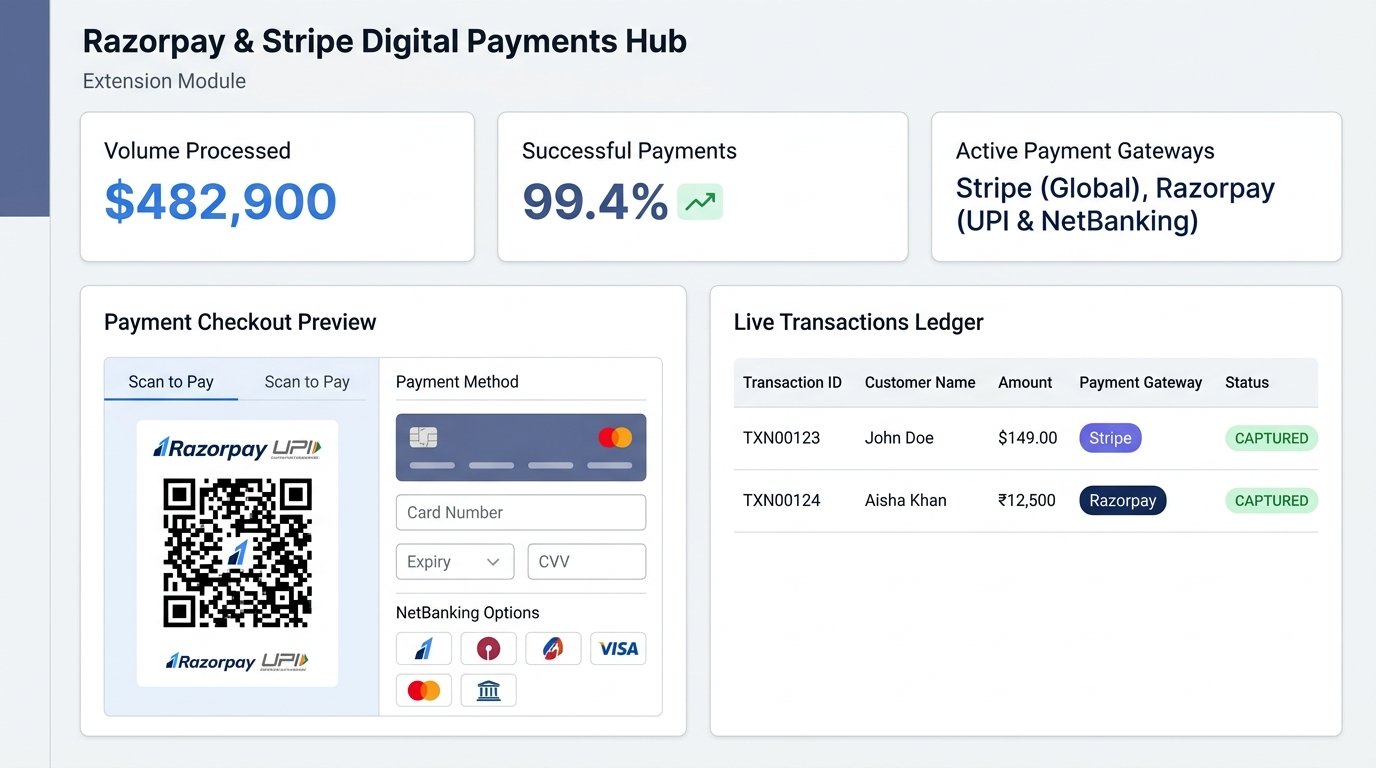
Task: Choose the Mastercard option under NetBanking Options
Action: tap(424, 690)
